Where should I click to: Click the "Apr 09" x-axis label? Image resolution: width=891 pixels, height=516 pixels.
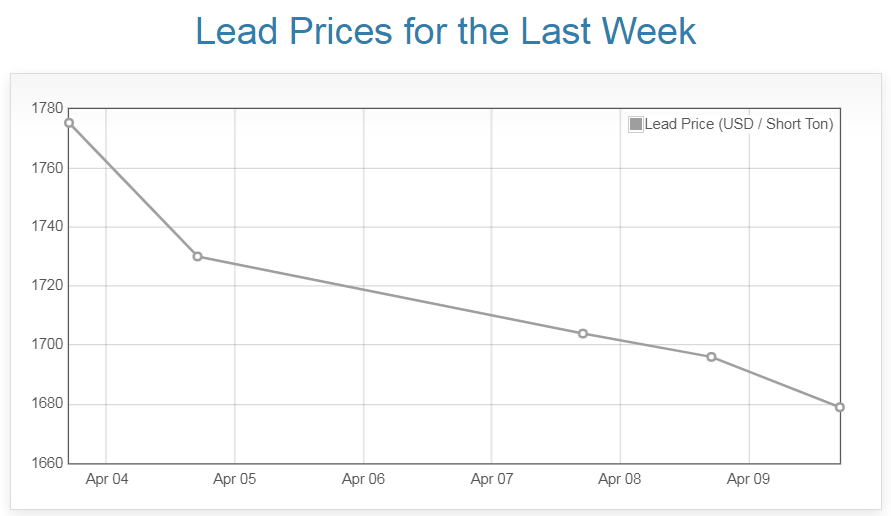point(748,480)
